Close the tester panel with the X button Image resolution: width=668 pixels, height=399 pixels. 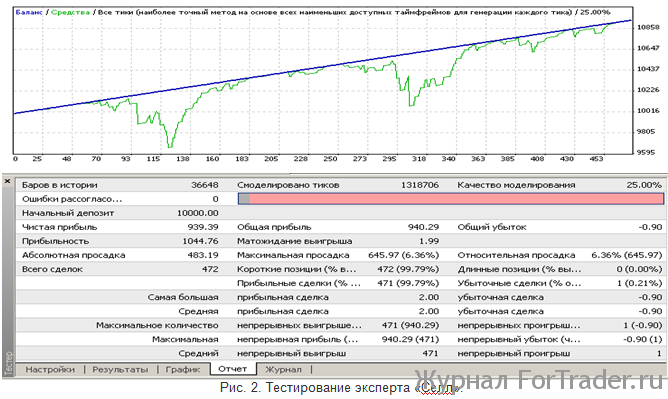(7, 181)
